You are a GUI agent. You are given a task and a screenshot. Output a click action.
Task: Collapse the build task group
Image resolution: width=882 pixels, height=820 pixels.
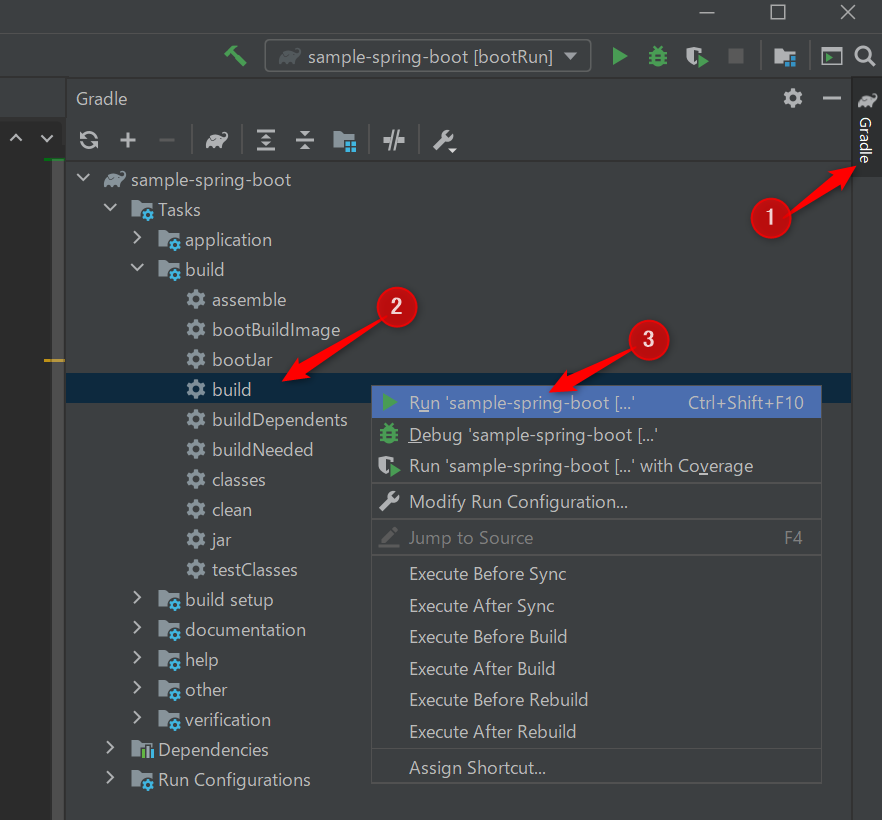[138, 268]
